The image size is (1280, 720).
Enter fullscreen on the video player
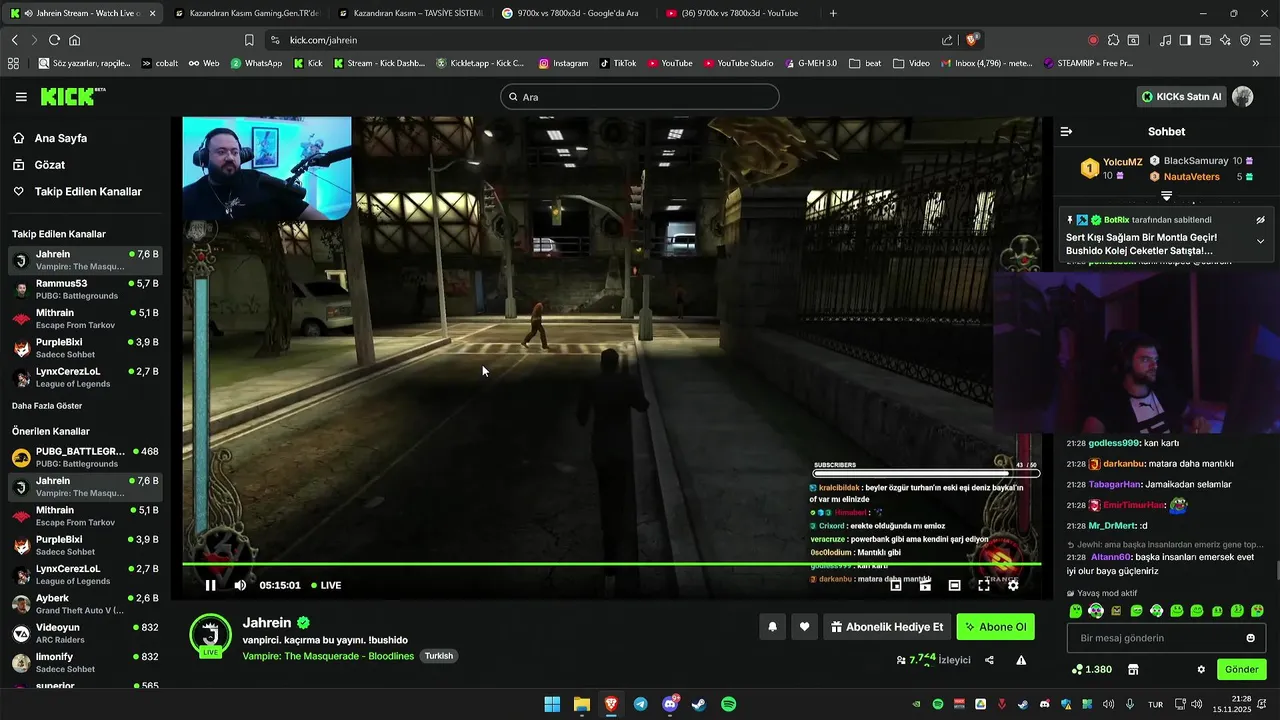click(x=984, y=585)
